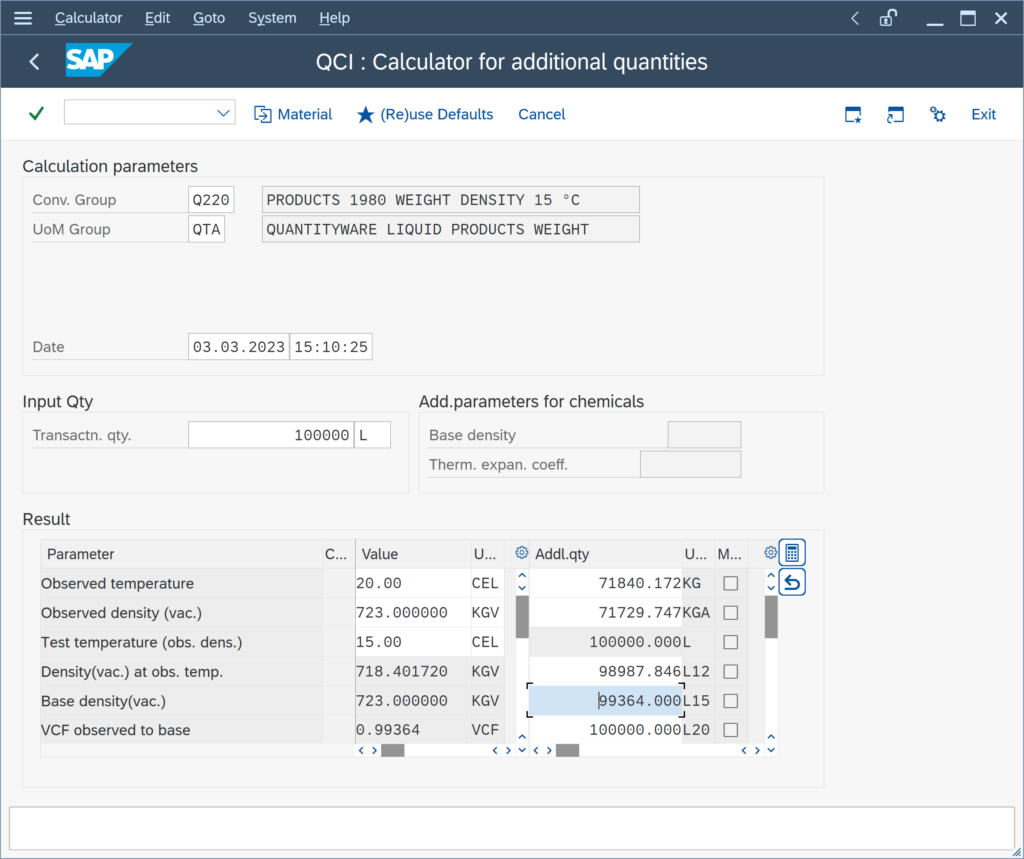Screen dimensions: 1024x859
Task: Click the Addl.qty cell 71840.172 KG
Action: click(605, 583)
